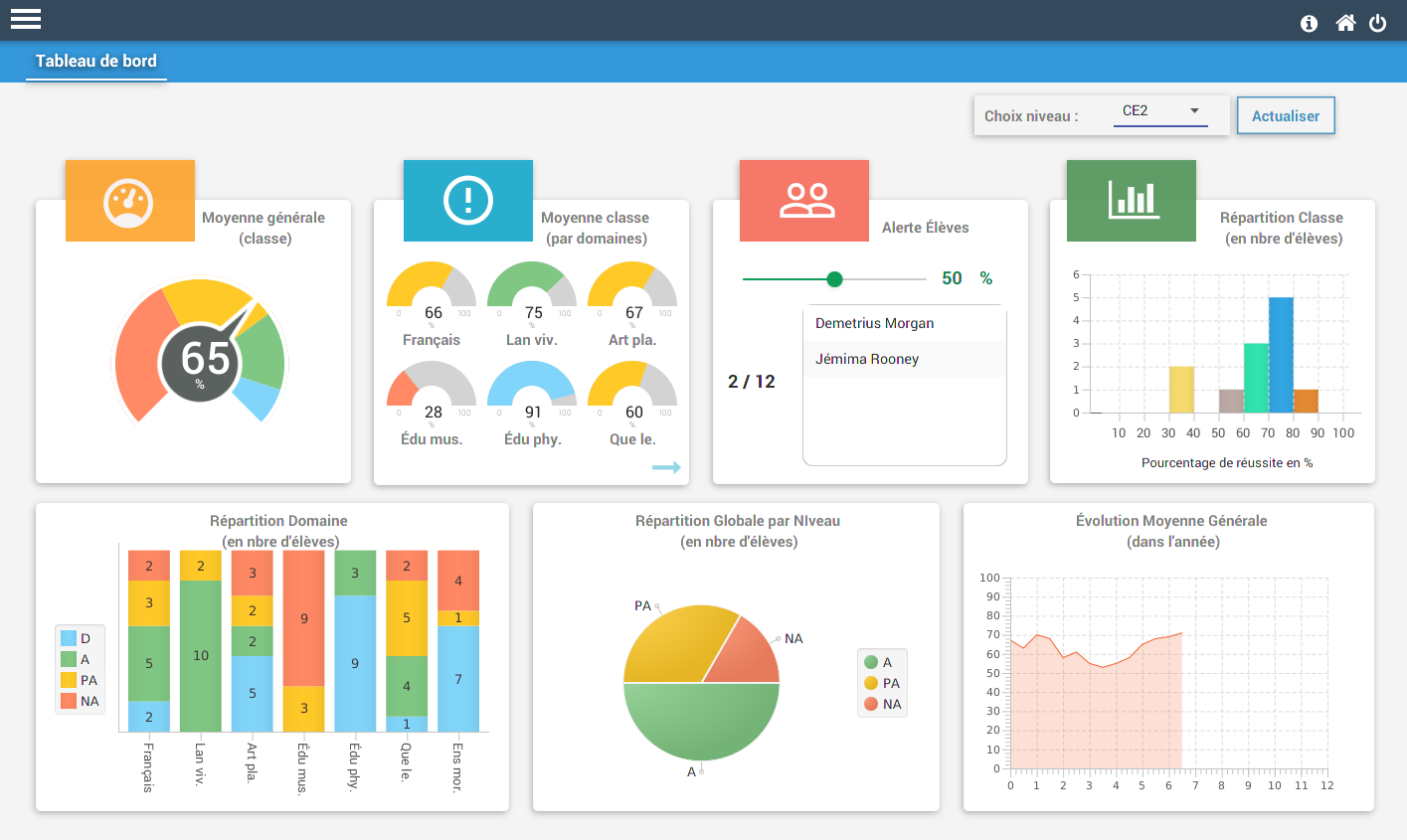Click the power logout icon
Image resolution: width=1407 pixels, height=840 pixels.
(1377, 23)
